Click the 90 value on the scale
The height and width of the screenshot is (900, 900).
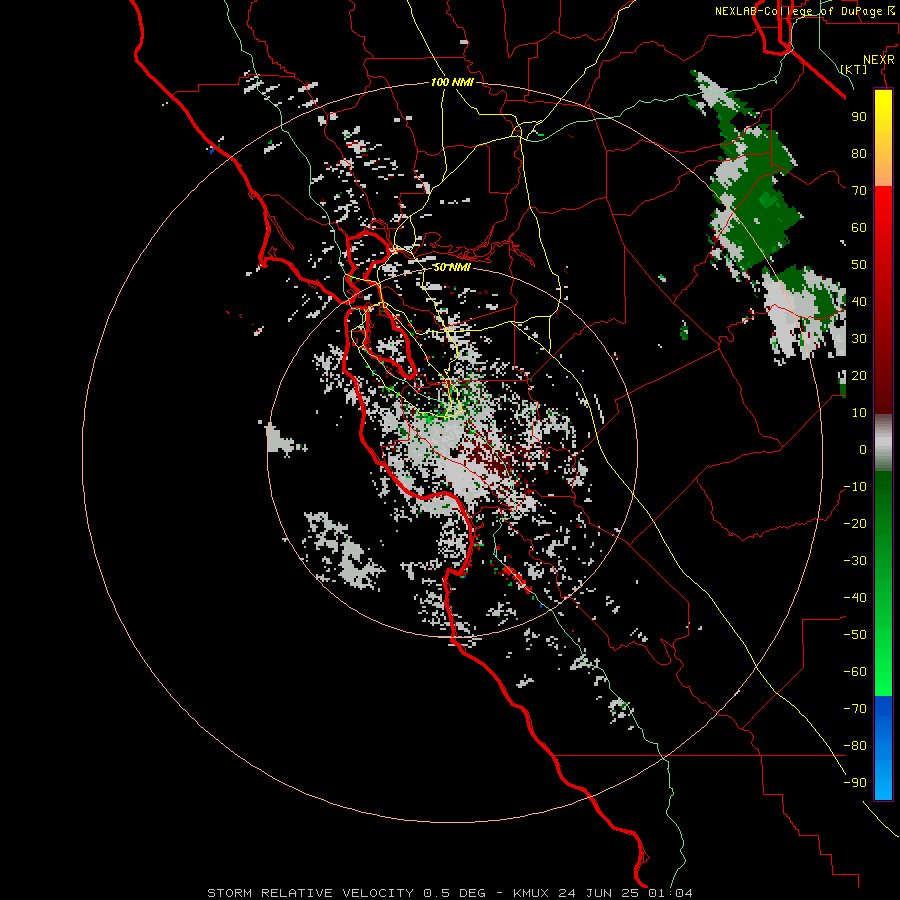tap(859, 117)
